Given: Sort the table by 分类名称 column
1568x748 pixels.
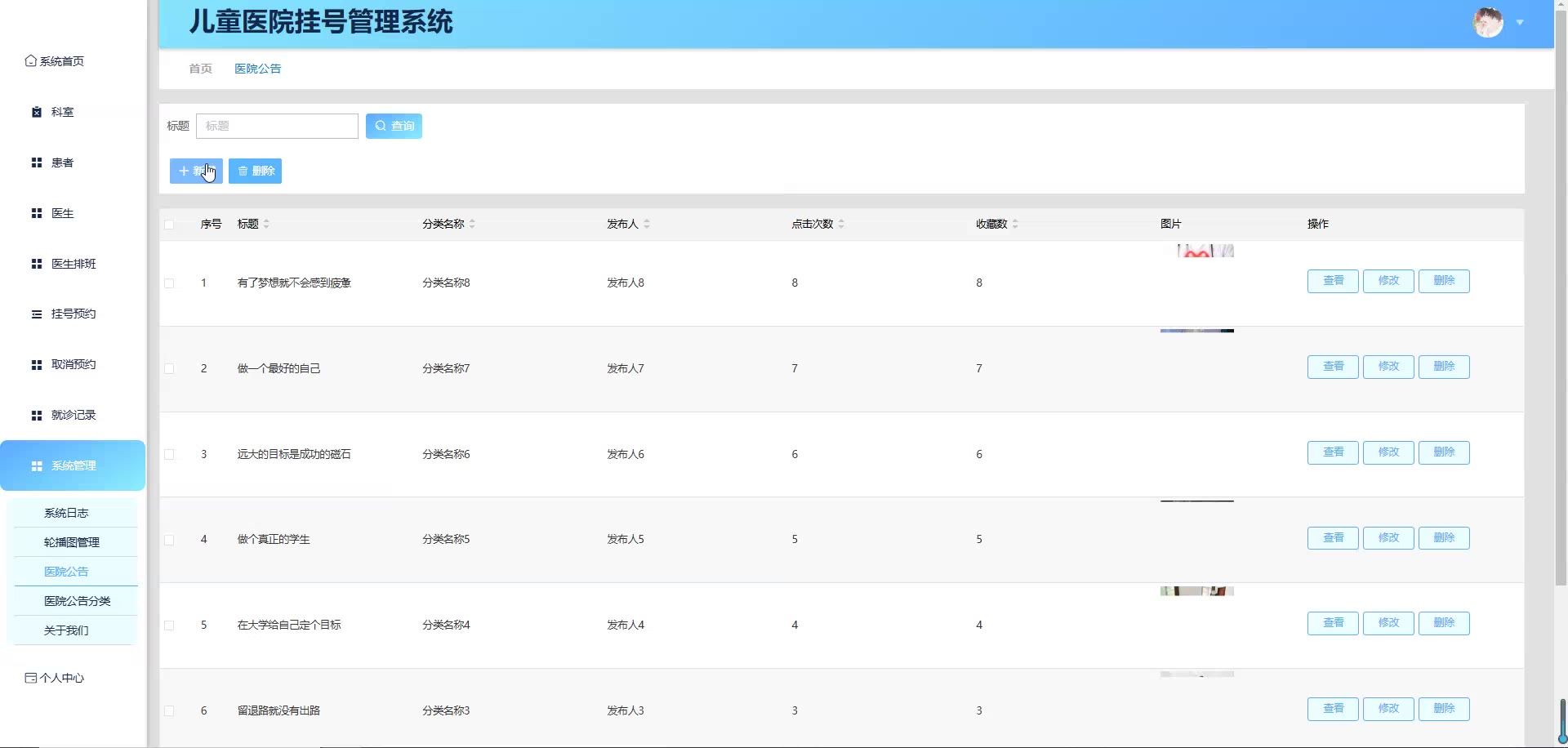Looking at the screenshot, I should 472,224.
